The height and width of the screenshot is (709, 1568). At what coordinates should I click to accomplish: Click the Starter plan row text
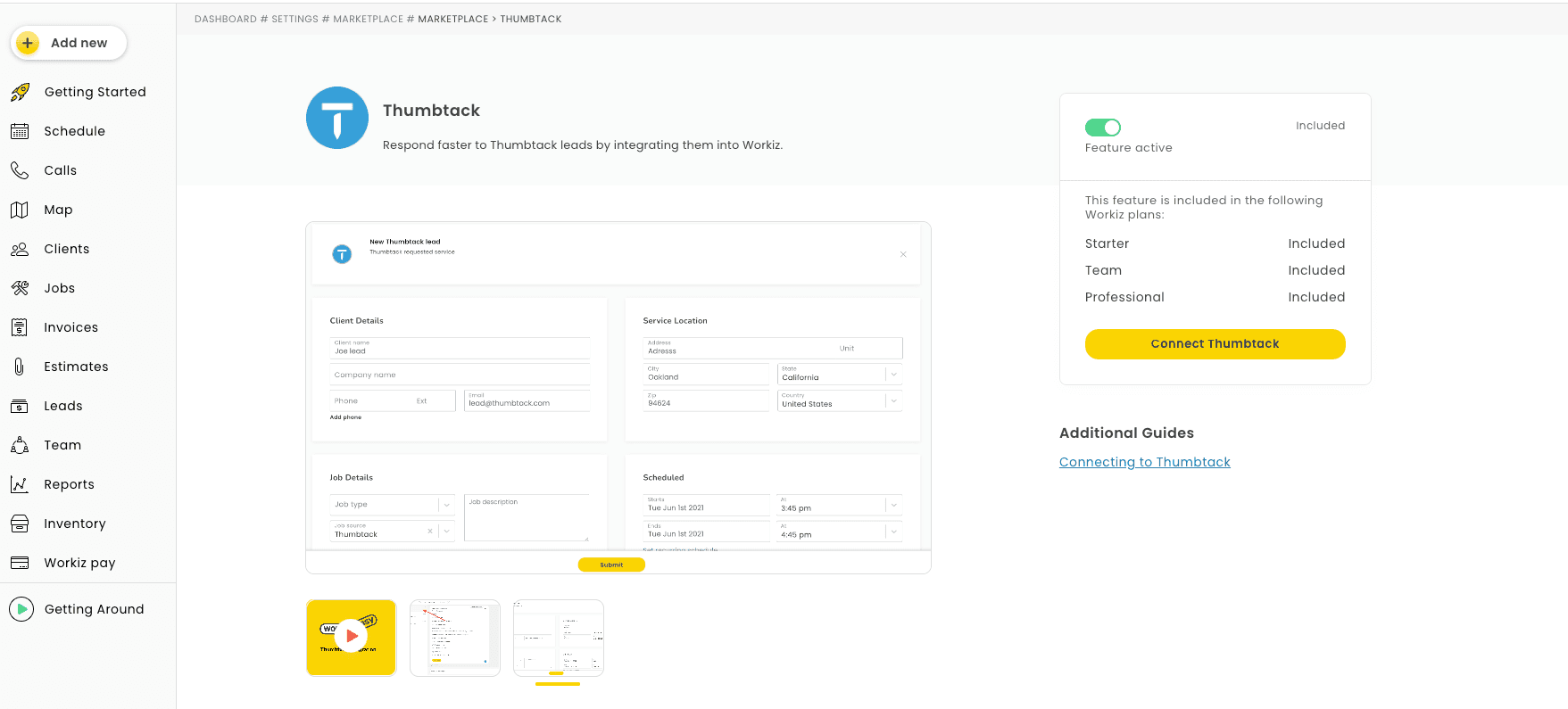pos(1107,243)
